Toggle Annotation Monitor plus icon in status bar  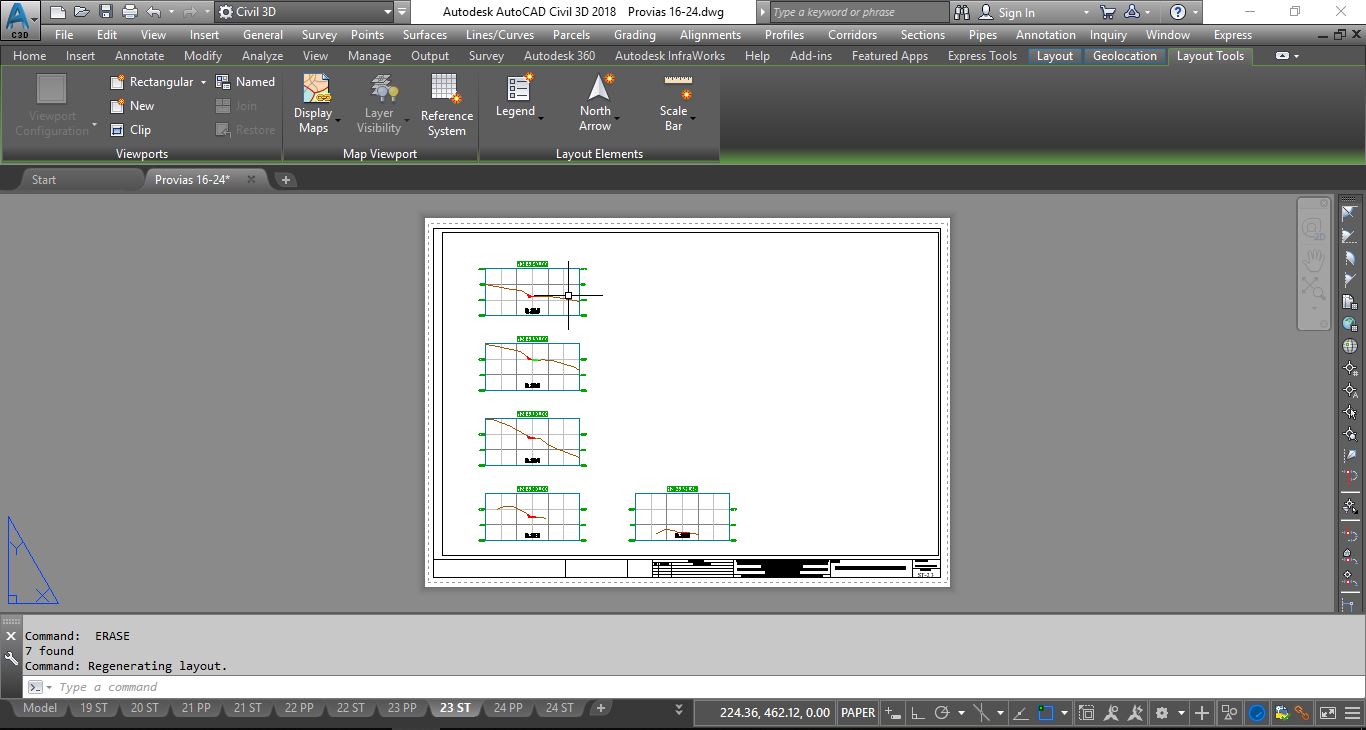point(1202,713)
